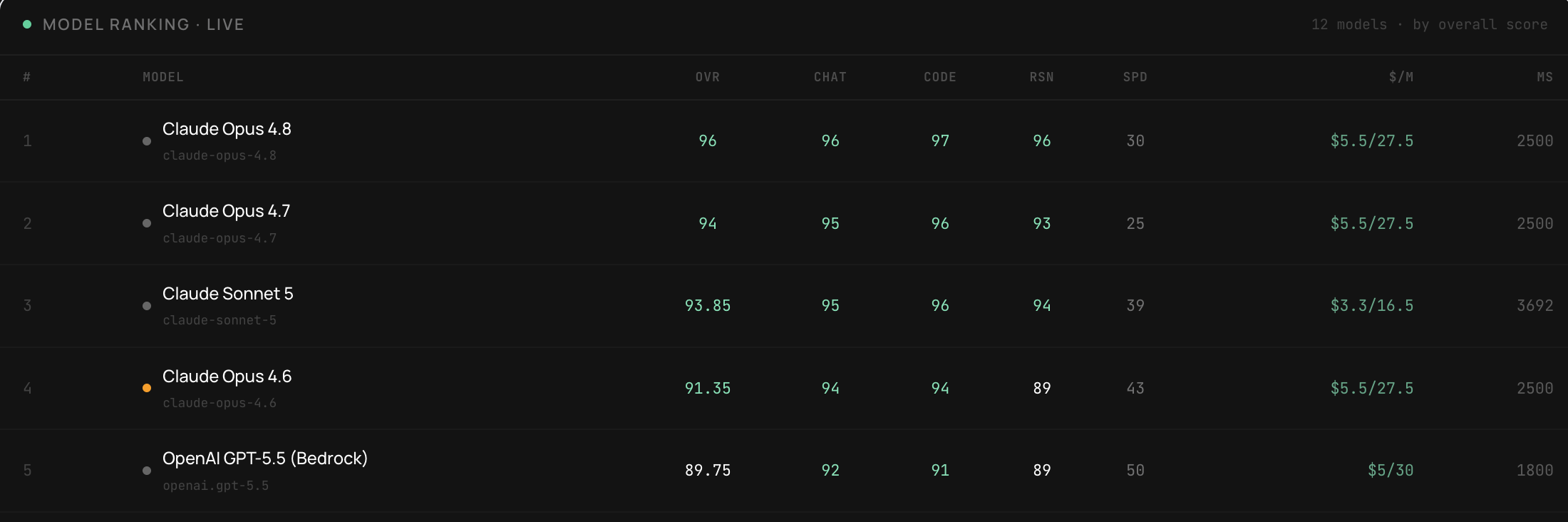Select the OpenAI GPT-5.5 (Bedrock) row title
This screenshot has height=522, width=1568.
pyautogui.click(x=265, y=459)
